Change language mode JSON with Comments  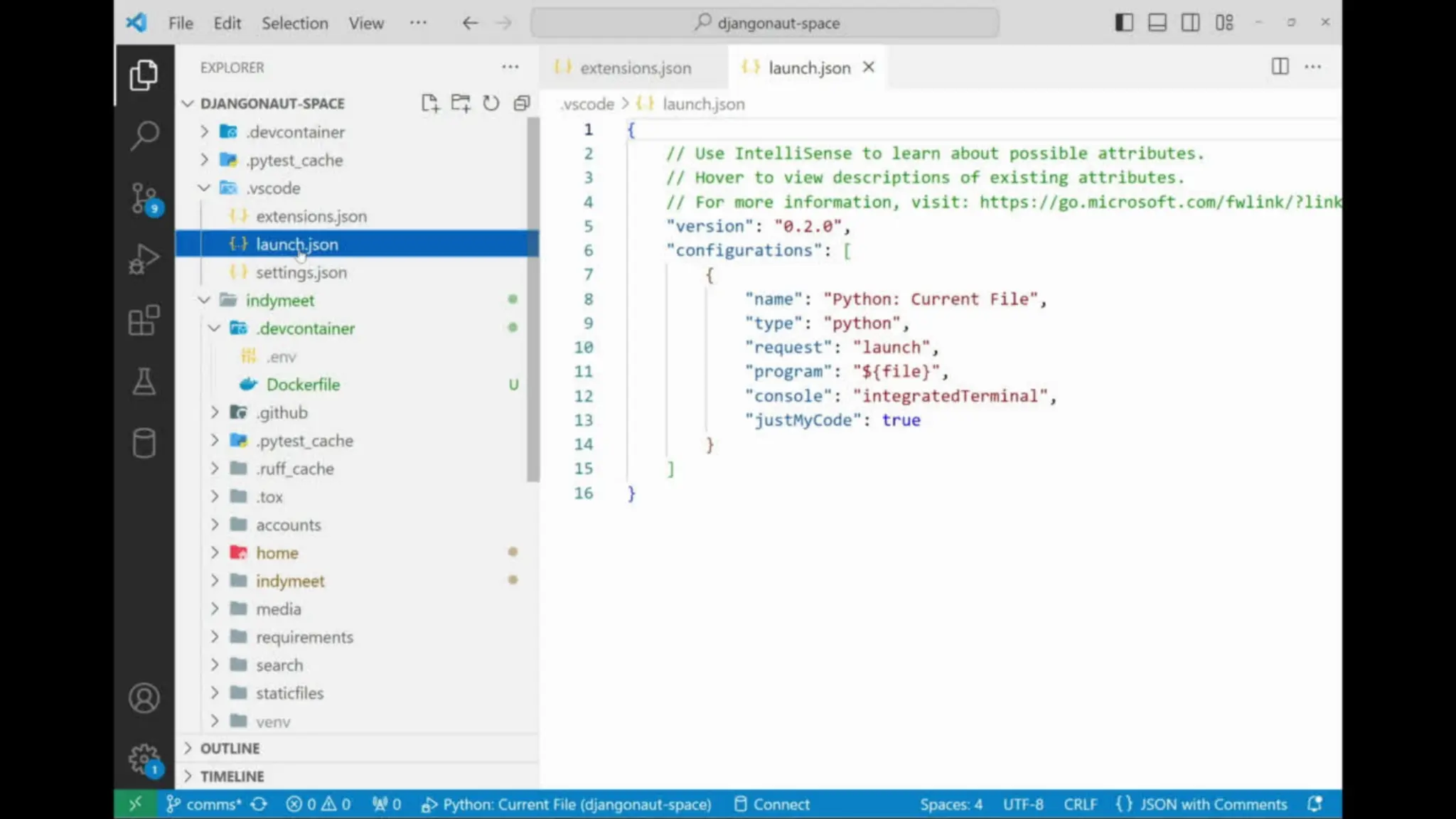tap(1201, 804)
